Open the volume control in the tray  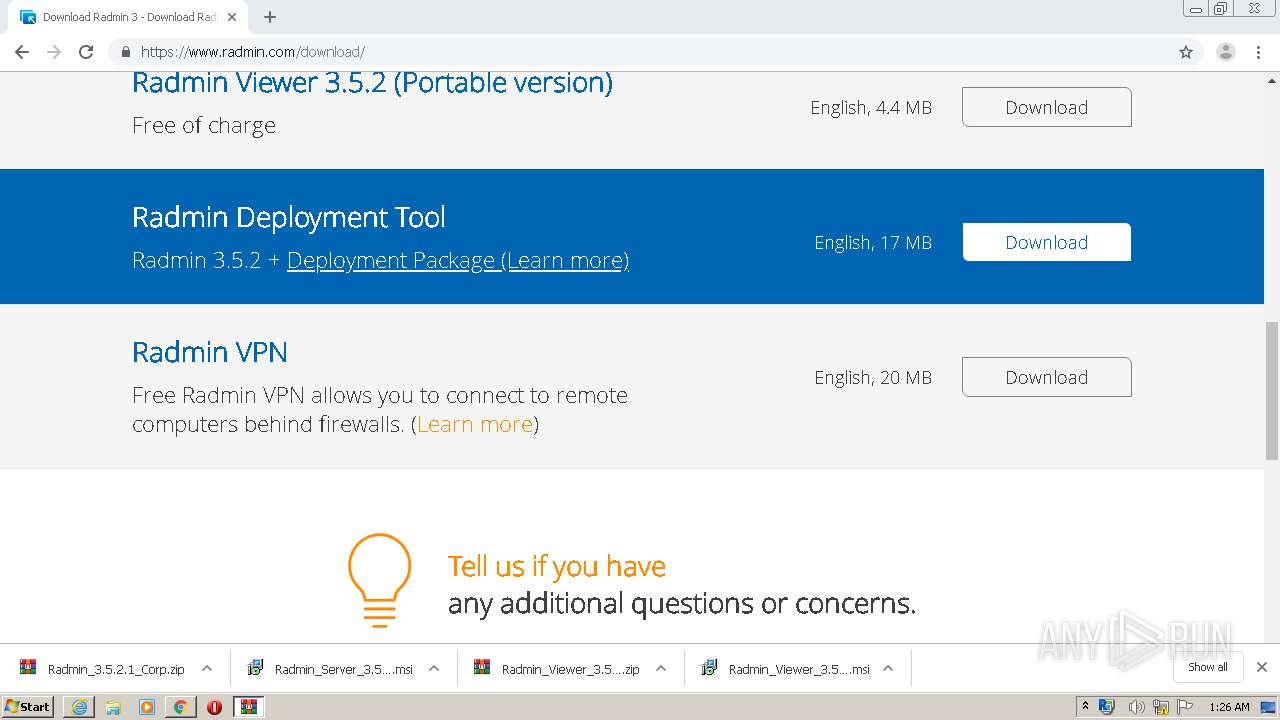[1136, 707]
